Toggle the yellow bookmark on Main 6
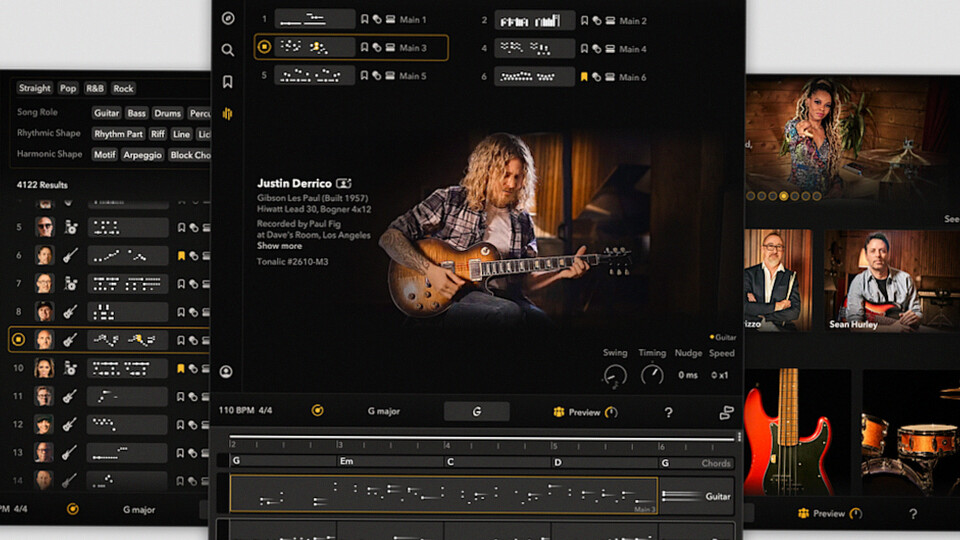 coord(584,77)
